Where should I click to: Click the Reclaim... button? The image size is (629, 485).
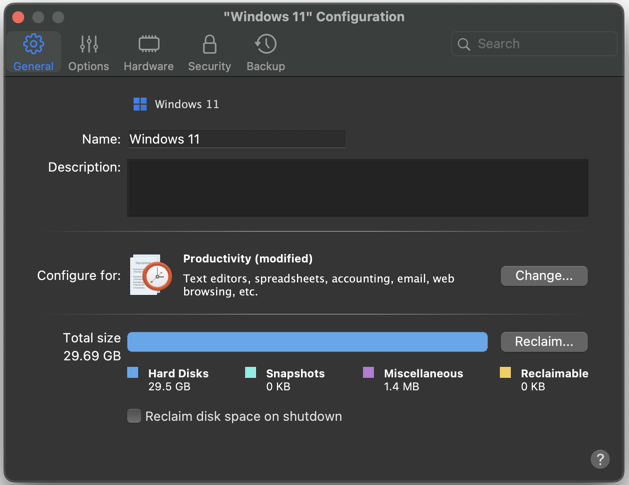click(544, 341)
